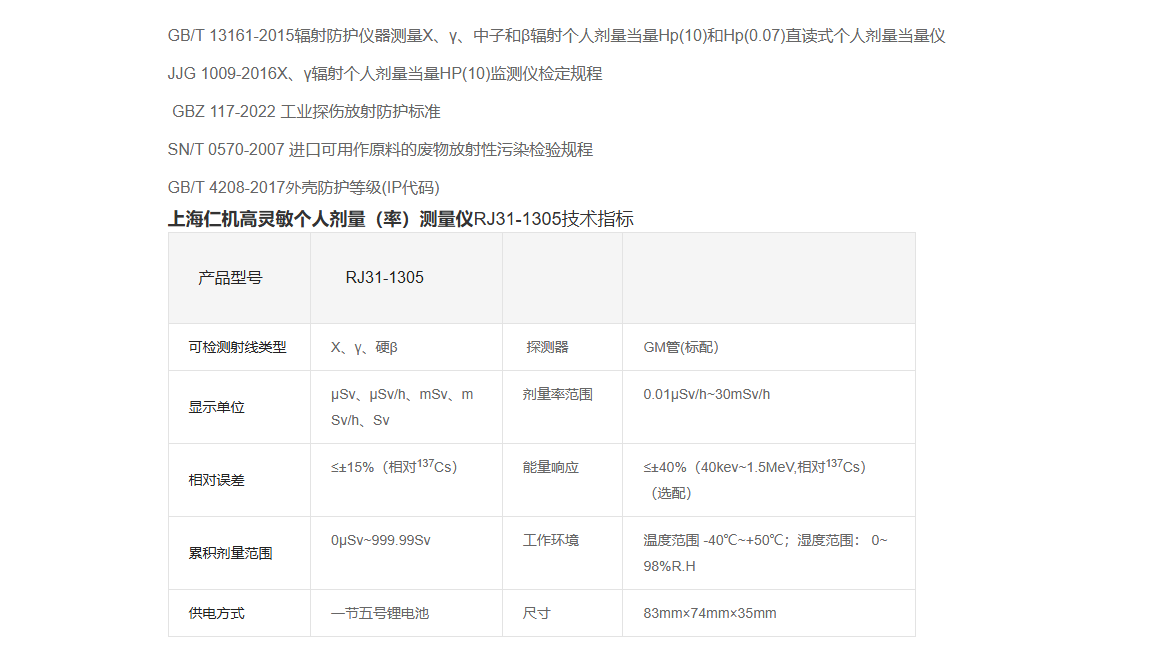
Task: Click the RJ31-1305技术指标 heading
Action: [401, 219]
